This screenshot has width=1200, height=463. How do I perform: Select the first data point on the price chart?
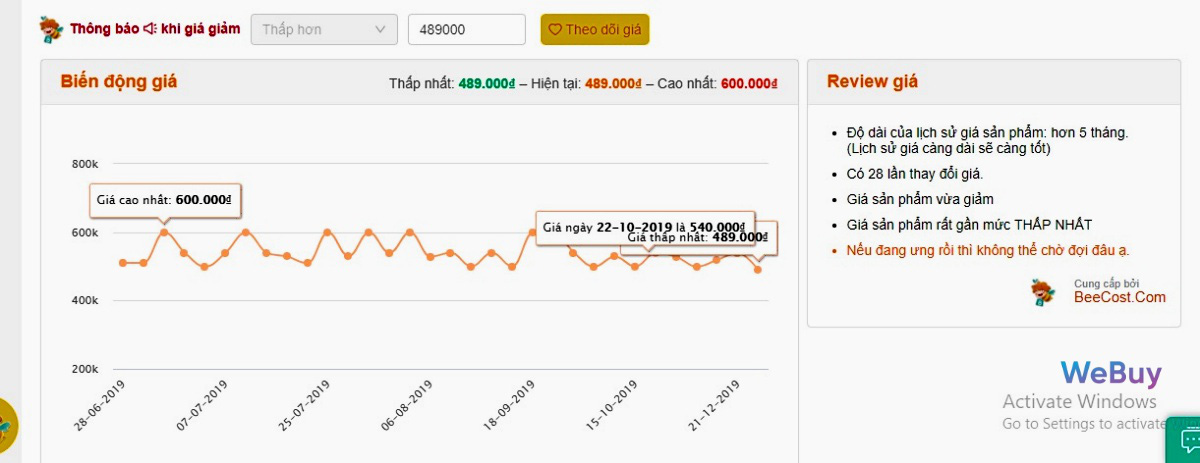point(123,263)
